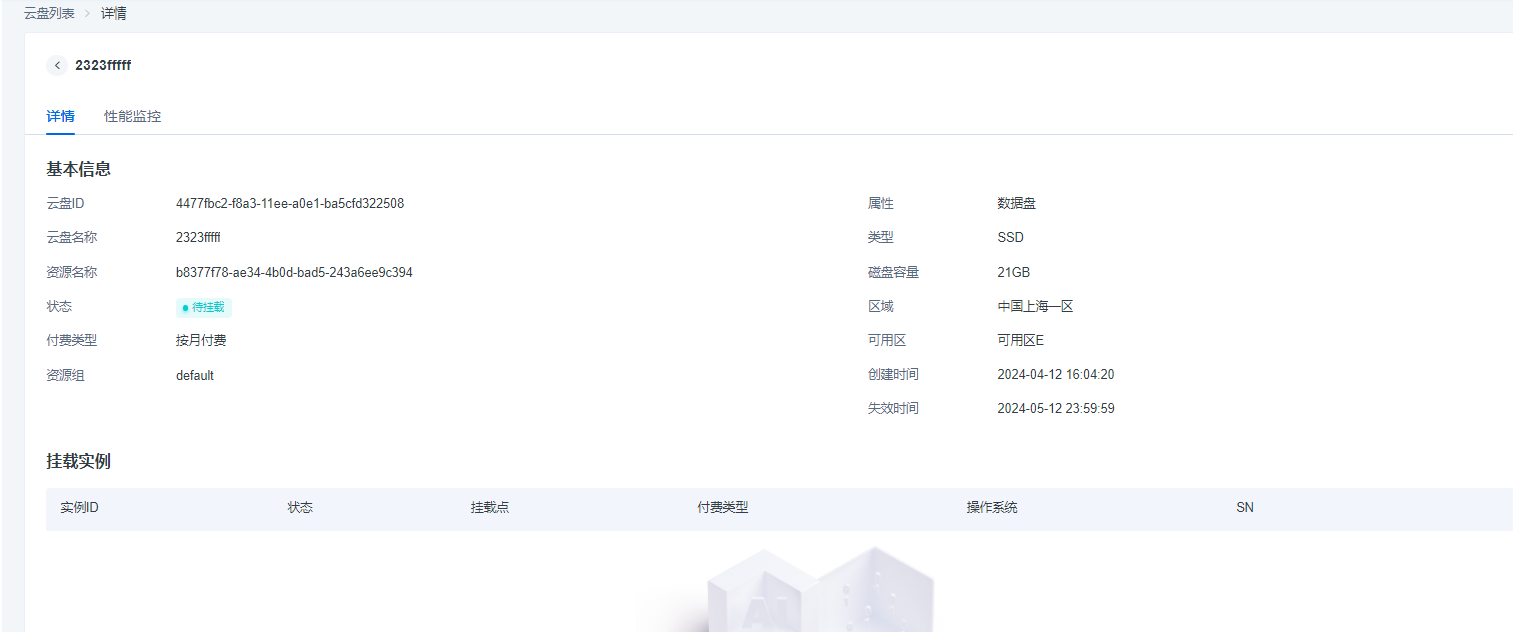Click the empty-state box illustration
Viewport: 1513px width, 632px height.
818,590
